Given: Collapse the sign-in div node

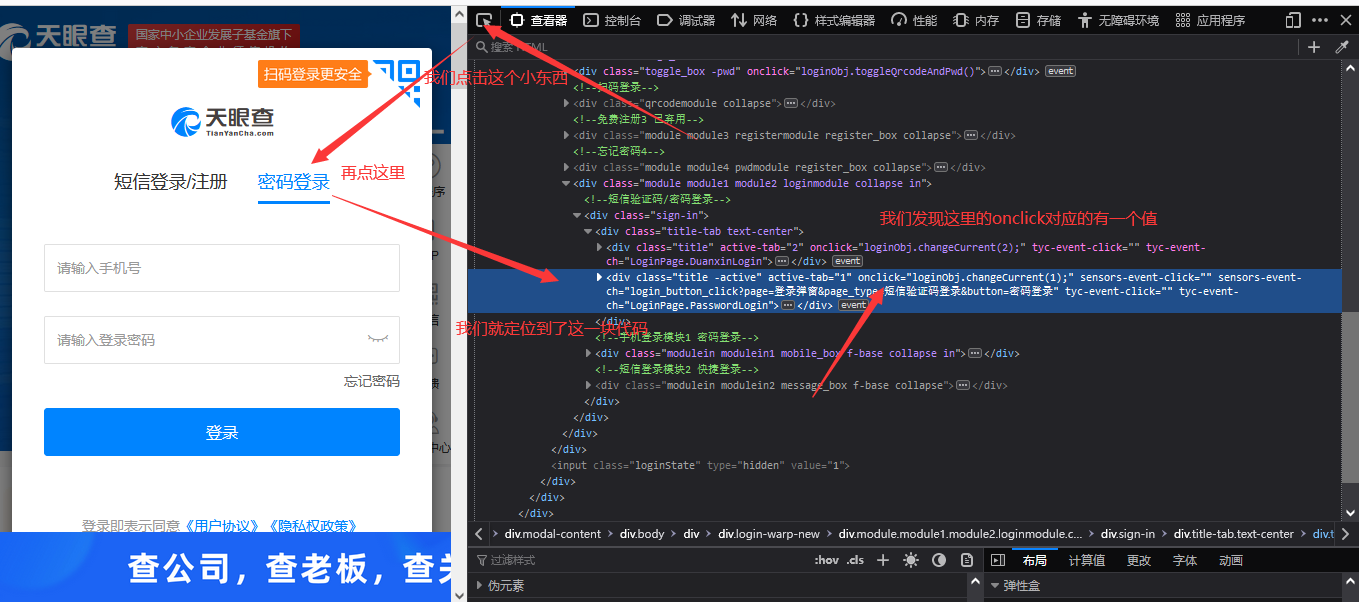Looking at the screenshot, I should (577, 215).
